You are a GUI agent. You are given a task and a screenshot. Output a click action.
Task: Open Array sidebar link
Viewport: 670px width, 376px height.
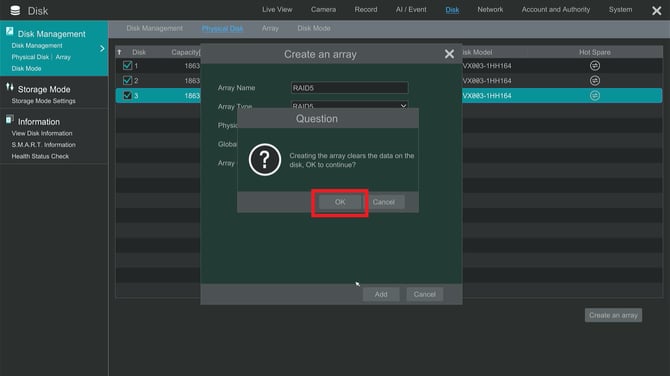click(x=63, y=57)
